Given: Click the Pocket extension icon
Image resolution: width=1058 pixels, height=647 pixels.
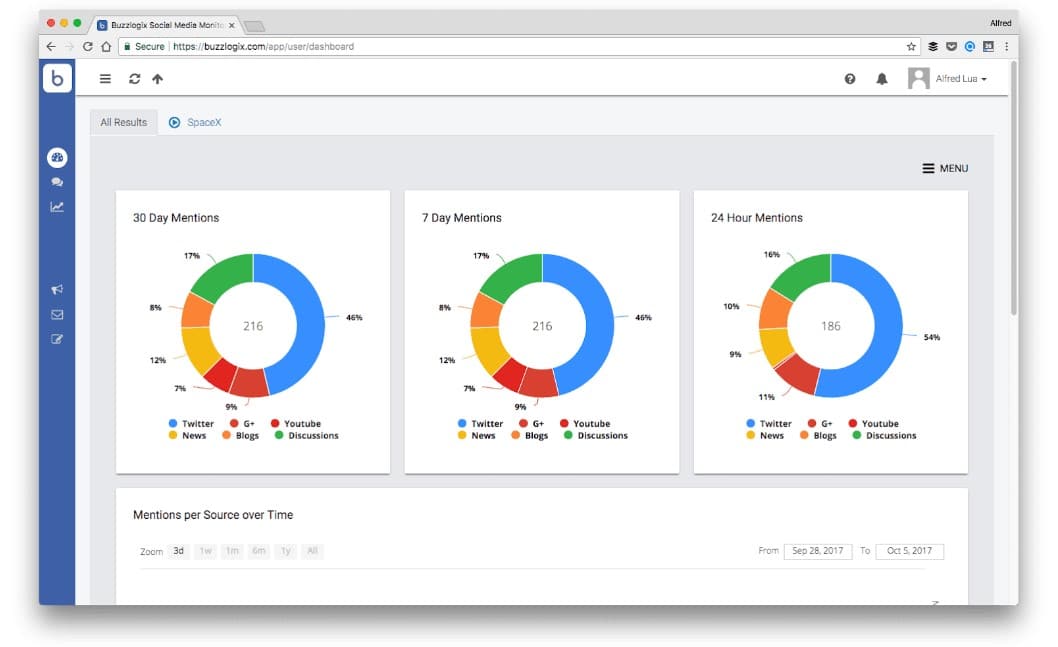Looking at the screenshot, I should click(951, 47).
